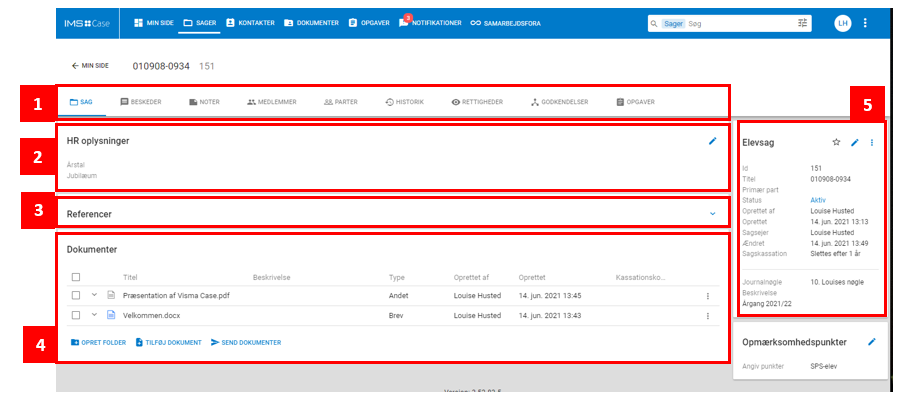Open Elevsag three-dot menu
The image size is (909, 400).
(872, 142)
